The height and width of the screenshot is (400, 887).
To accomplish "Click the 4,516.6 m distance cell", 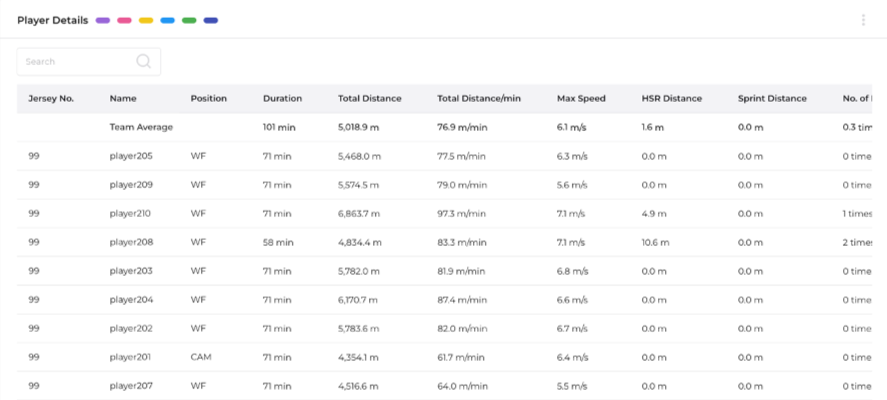I will coord(358,386).
